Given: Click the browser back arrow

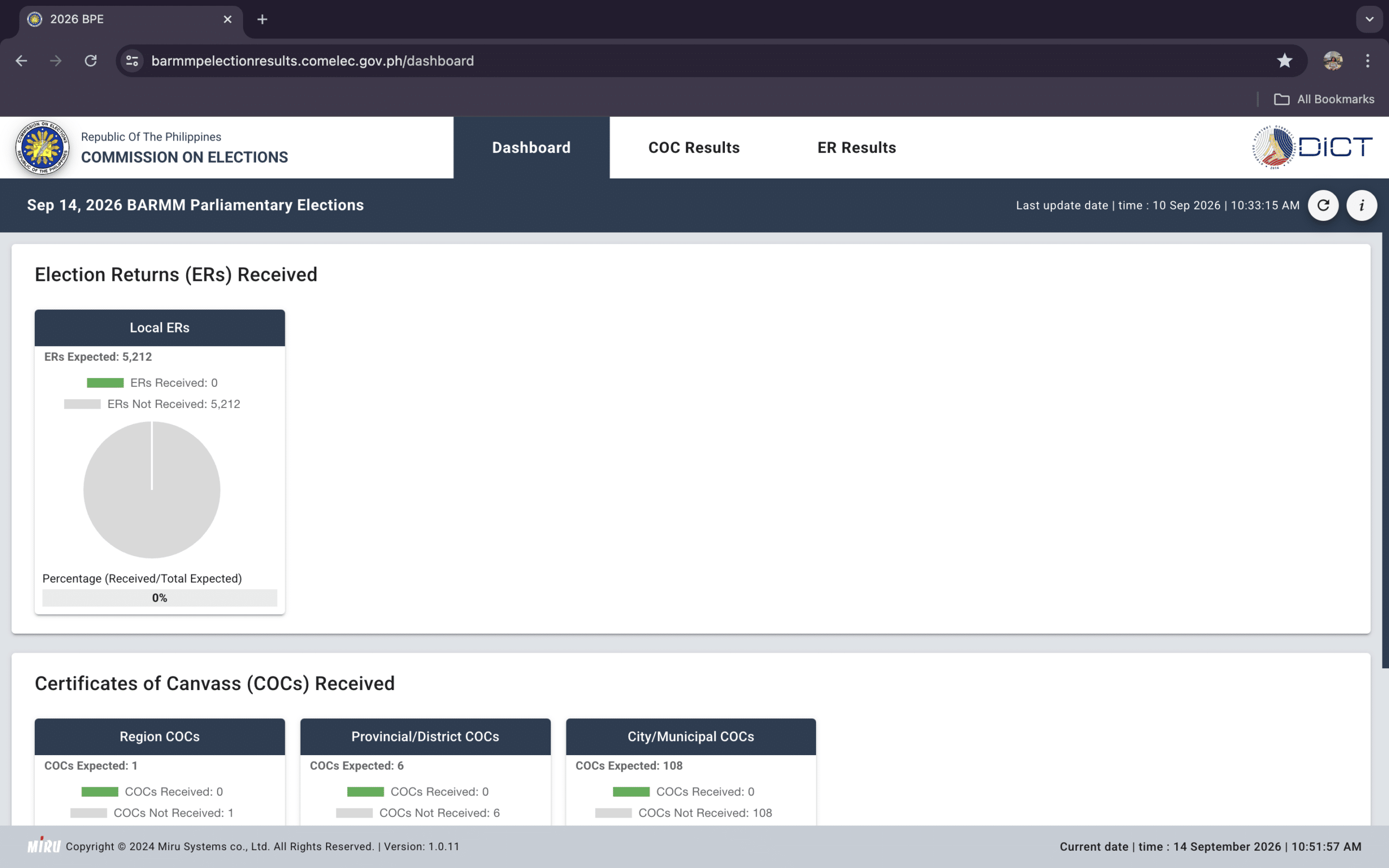Looking at the screenshot, I should (21, 61).
